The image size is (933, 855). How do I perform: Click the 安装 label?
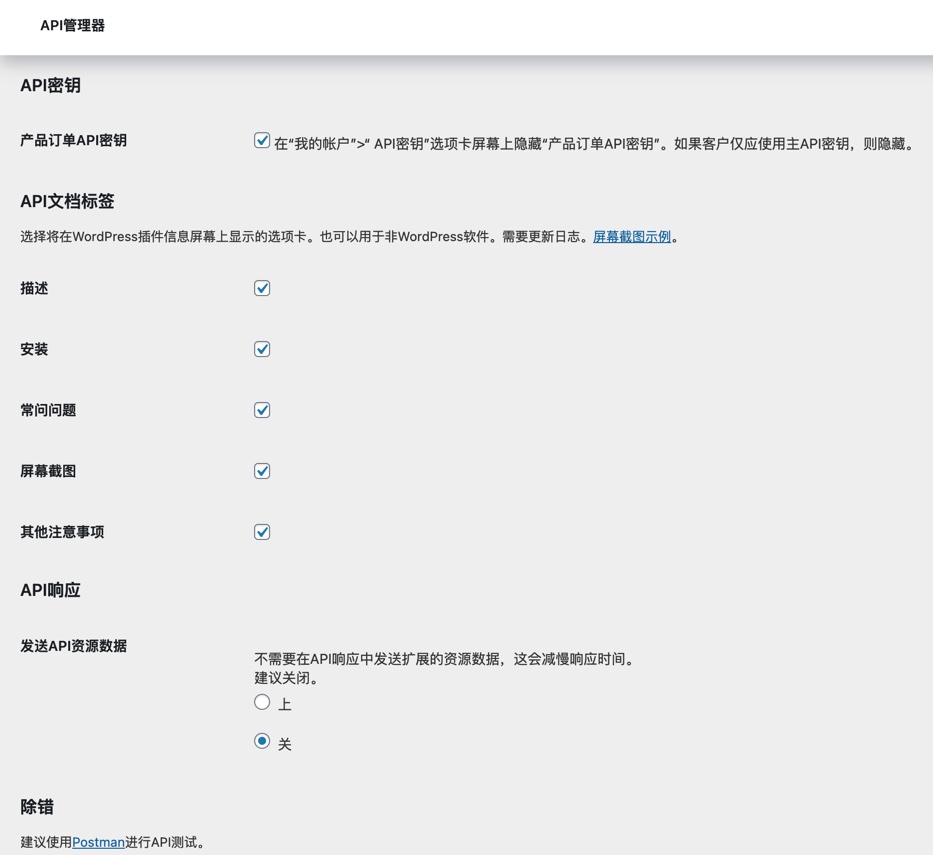click(x=34, y=349)
